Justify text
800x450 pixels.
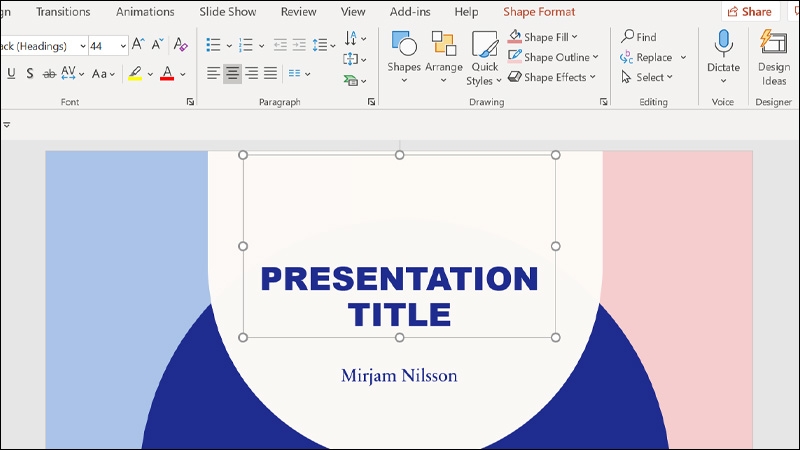[270, 74]
